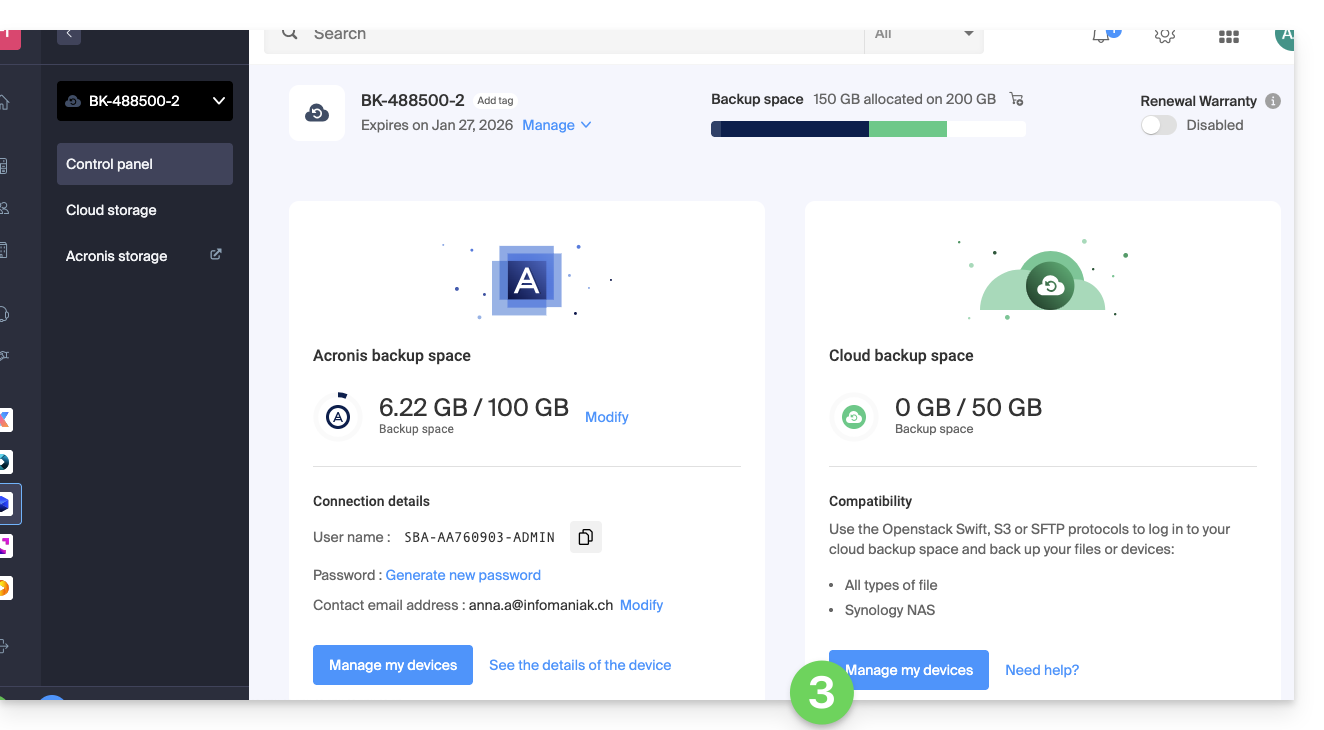1324x730 pixels.
Task: Click the Expires on Jan 27, 2026 text
Action: [437, 125]
